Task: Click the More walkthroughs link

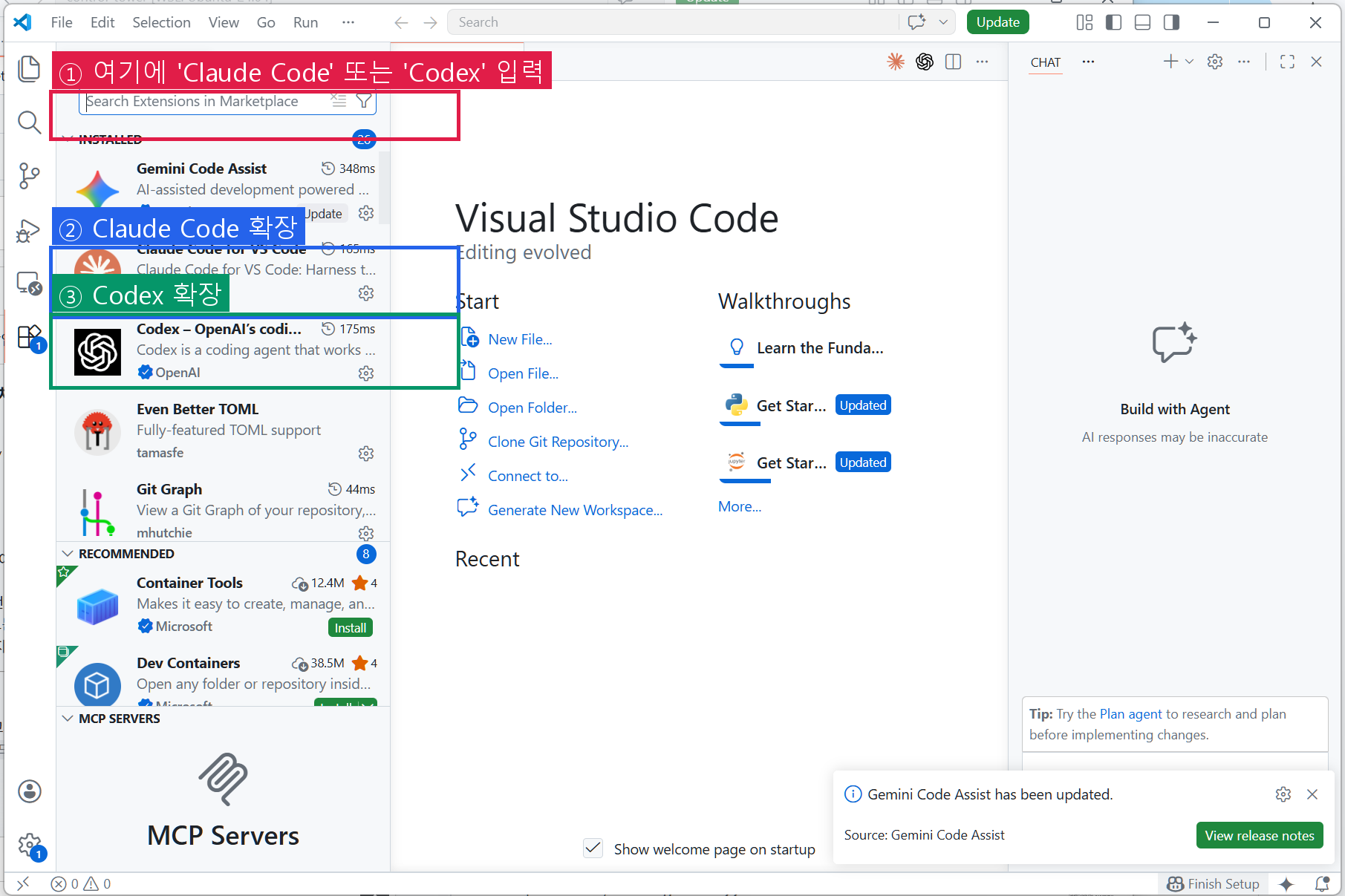Action: tap(740, 506)
